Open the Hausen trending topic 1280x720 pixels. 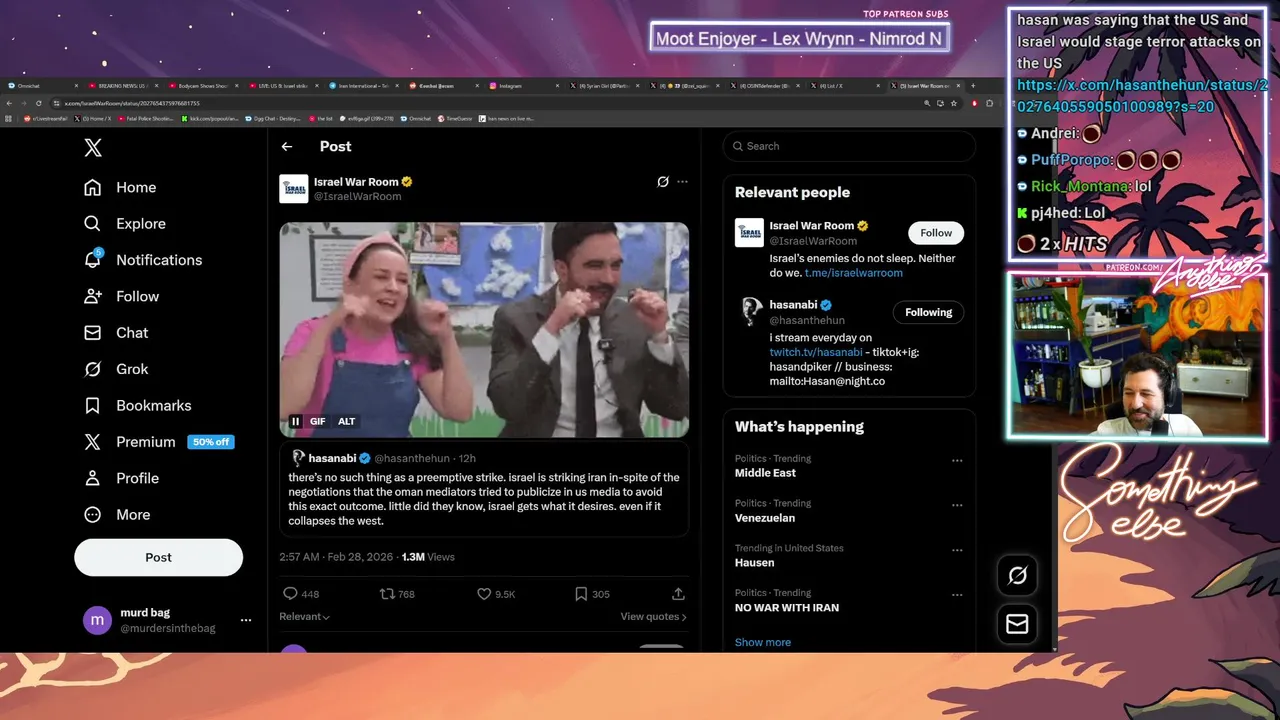point(754,562)
